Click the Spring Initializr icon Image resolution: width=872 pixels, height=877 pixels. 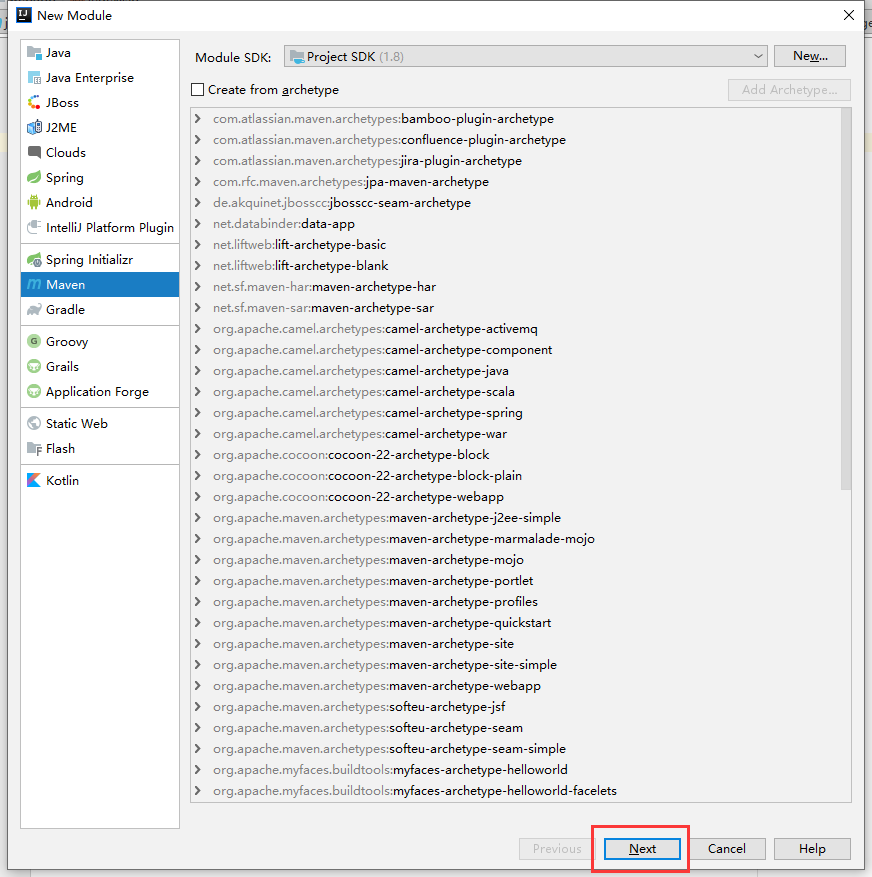coord(35,260)
